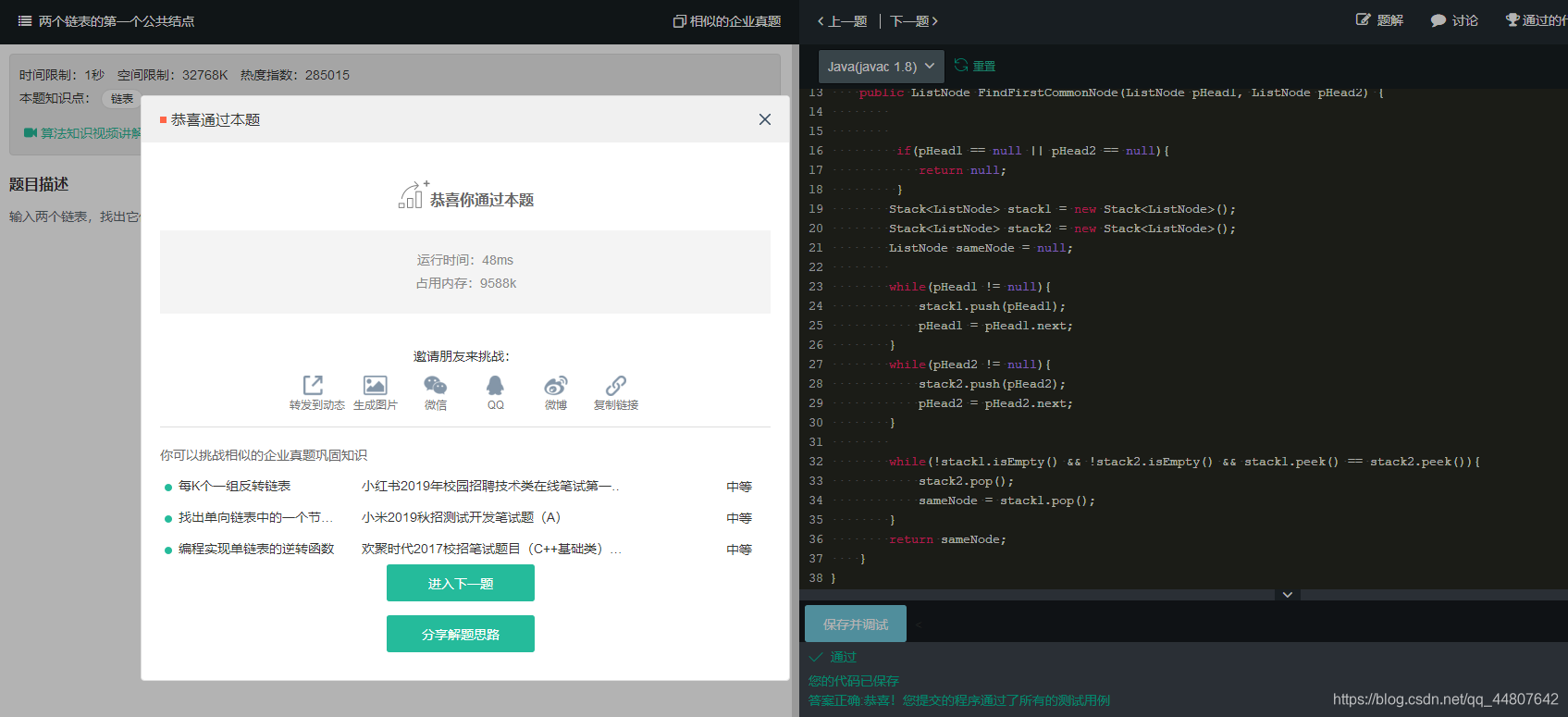Viewport: 1568px width, 717px height.
Task: Open the Java(javac 1.8) language dropdown
Action: click(x=882, y=67)
